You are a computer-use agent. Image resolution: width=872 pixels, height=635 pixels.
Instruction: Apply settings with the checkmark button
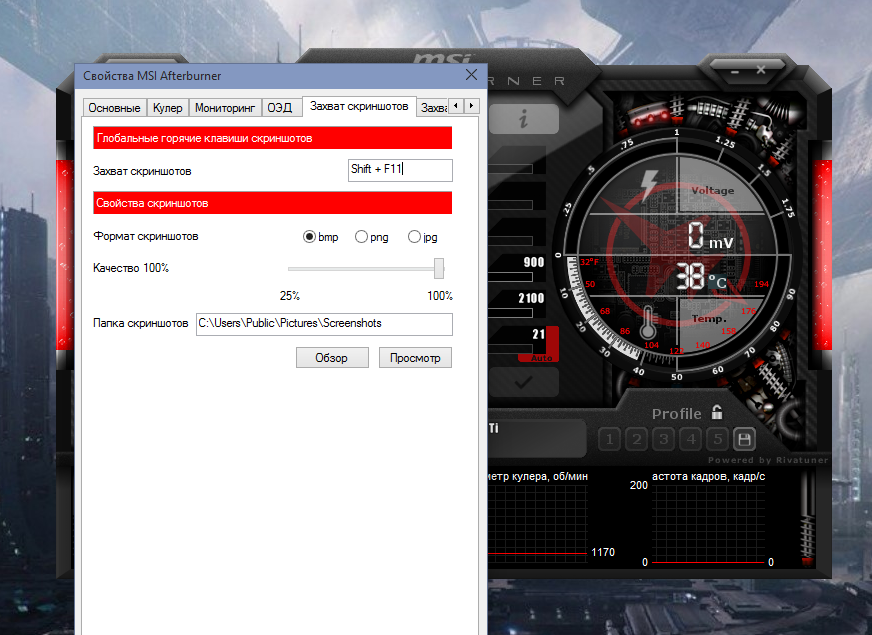524,382
